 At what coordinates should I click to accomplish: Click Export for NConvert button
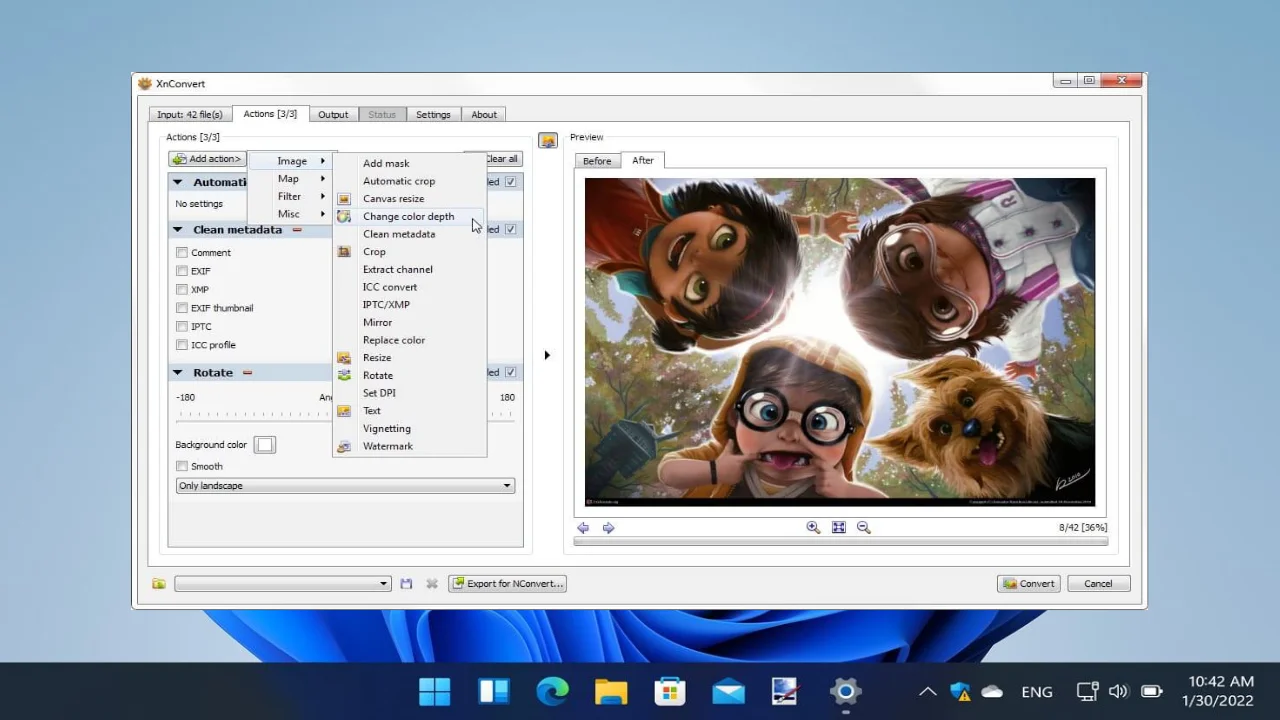pyautogui.click(x=507, y=583)
